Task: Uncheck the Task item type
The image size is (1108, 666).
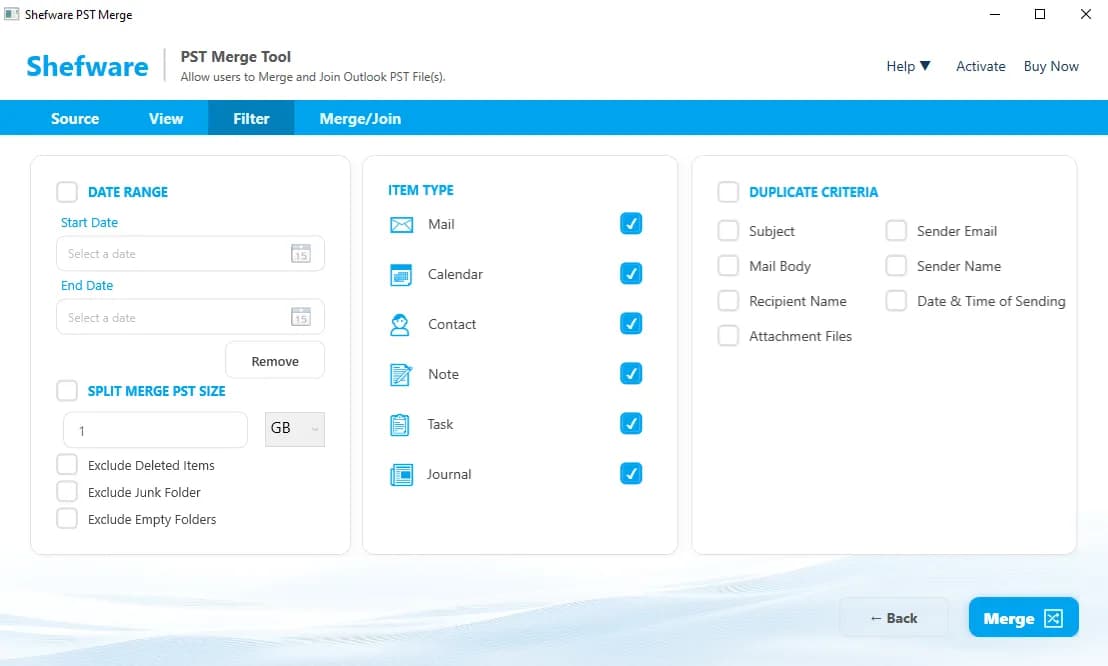Action: pyautogui.click(x=631, y=423)
